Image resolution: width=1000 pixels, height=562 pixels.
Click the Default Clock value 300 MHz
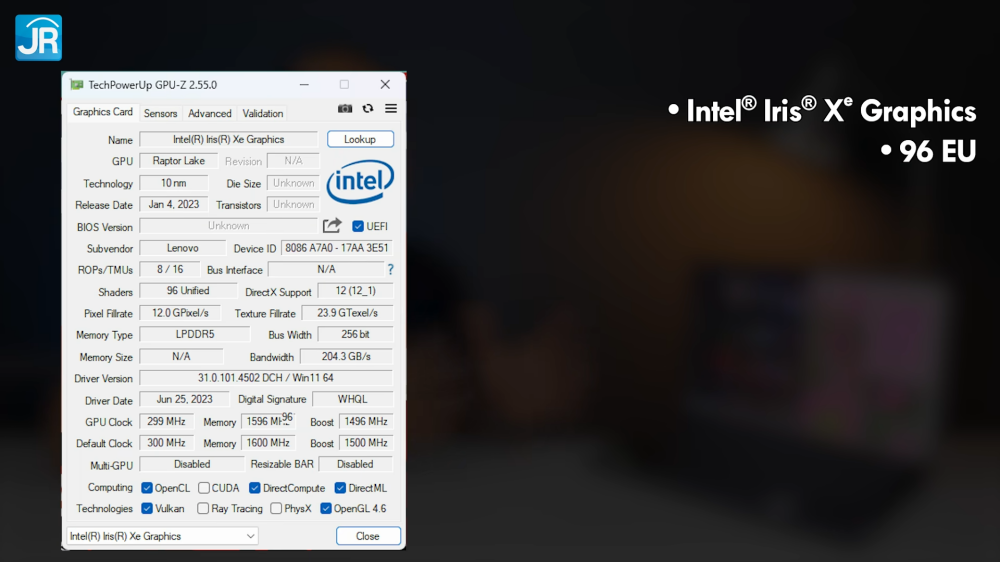[x=166, y=443]
